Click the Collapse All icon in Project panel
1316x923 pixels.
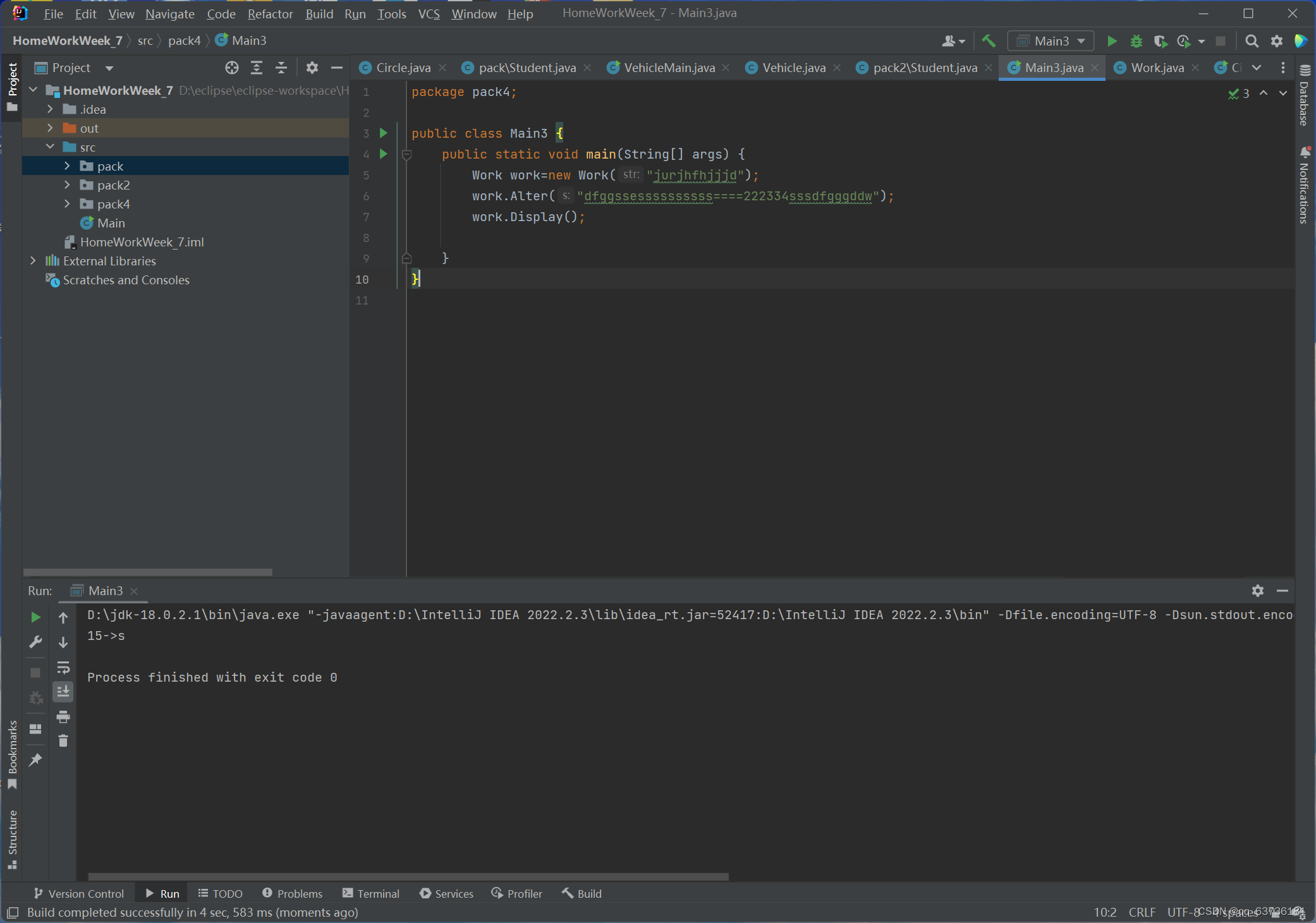click(281, 68)
